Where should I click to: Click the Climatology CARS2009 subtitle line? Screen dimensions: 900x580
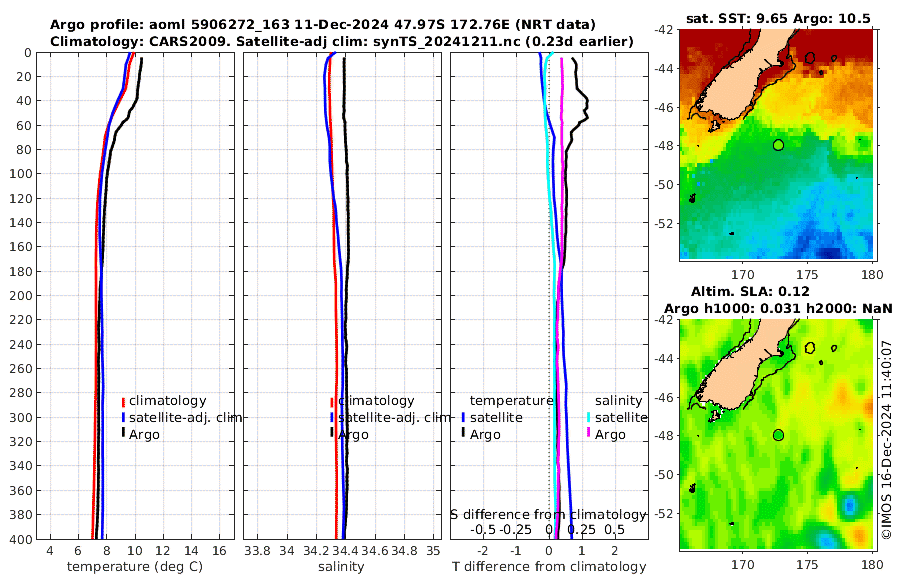pos(342,41)
